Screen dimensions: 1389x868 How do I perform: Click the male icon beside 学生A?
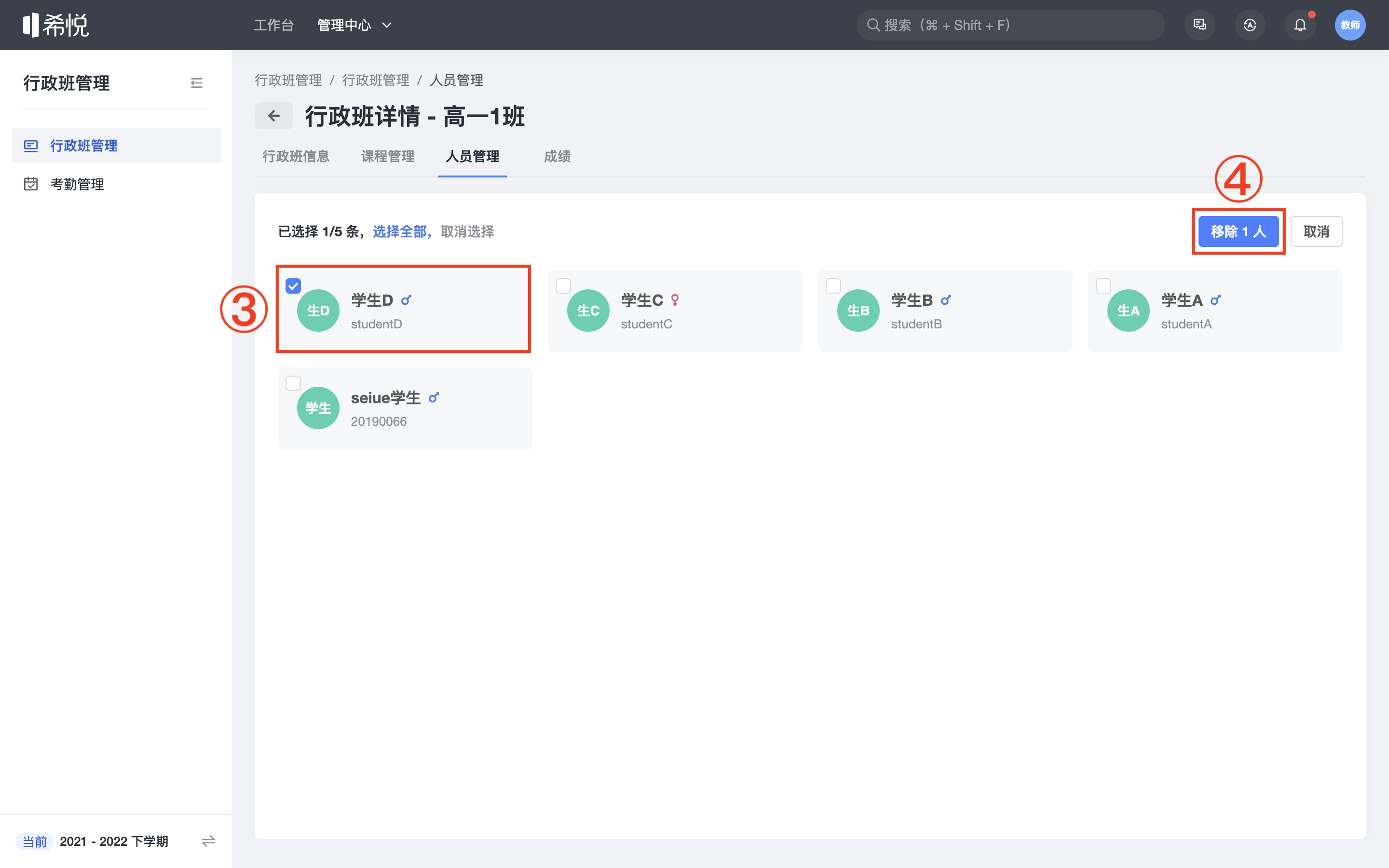[x=1216, y=300]
